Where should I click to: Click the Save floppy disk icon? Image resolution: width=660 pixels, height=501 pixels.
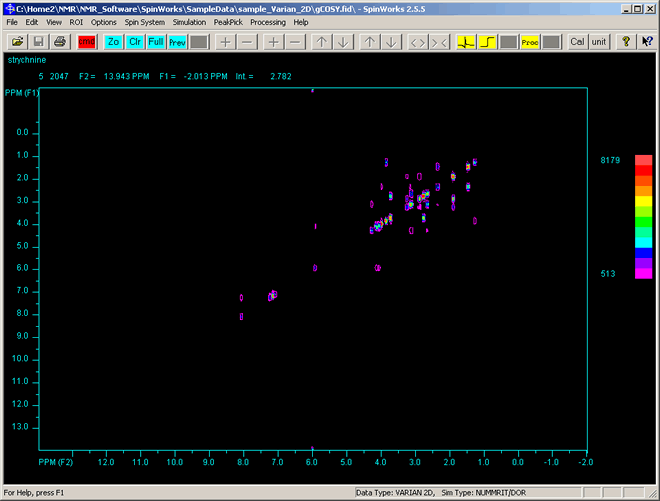tap(39, 42)
